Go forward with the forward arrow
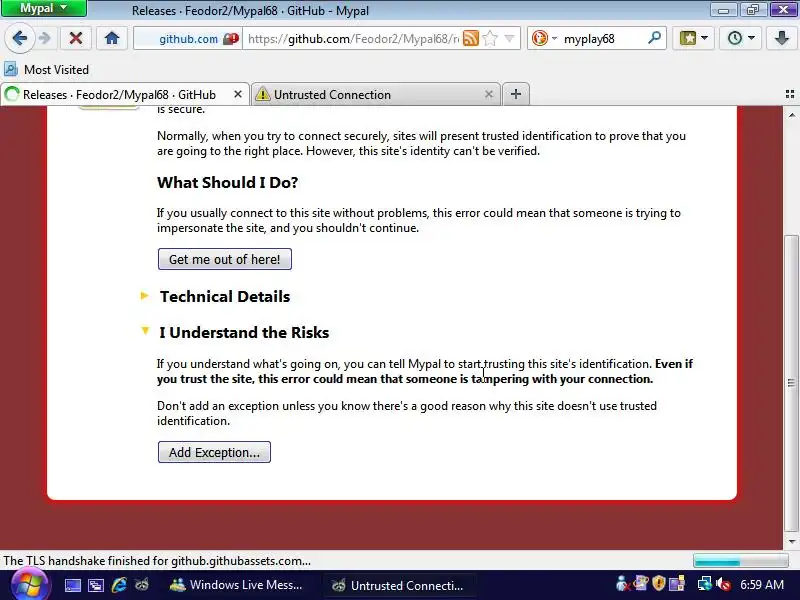 [x=45, y=38]
